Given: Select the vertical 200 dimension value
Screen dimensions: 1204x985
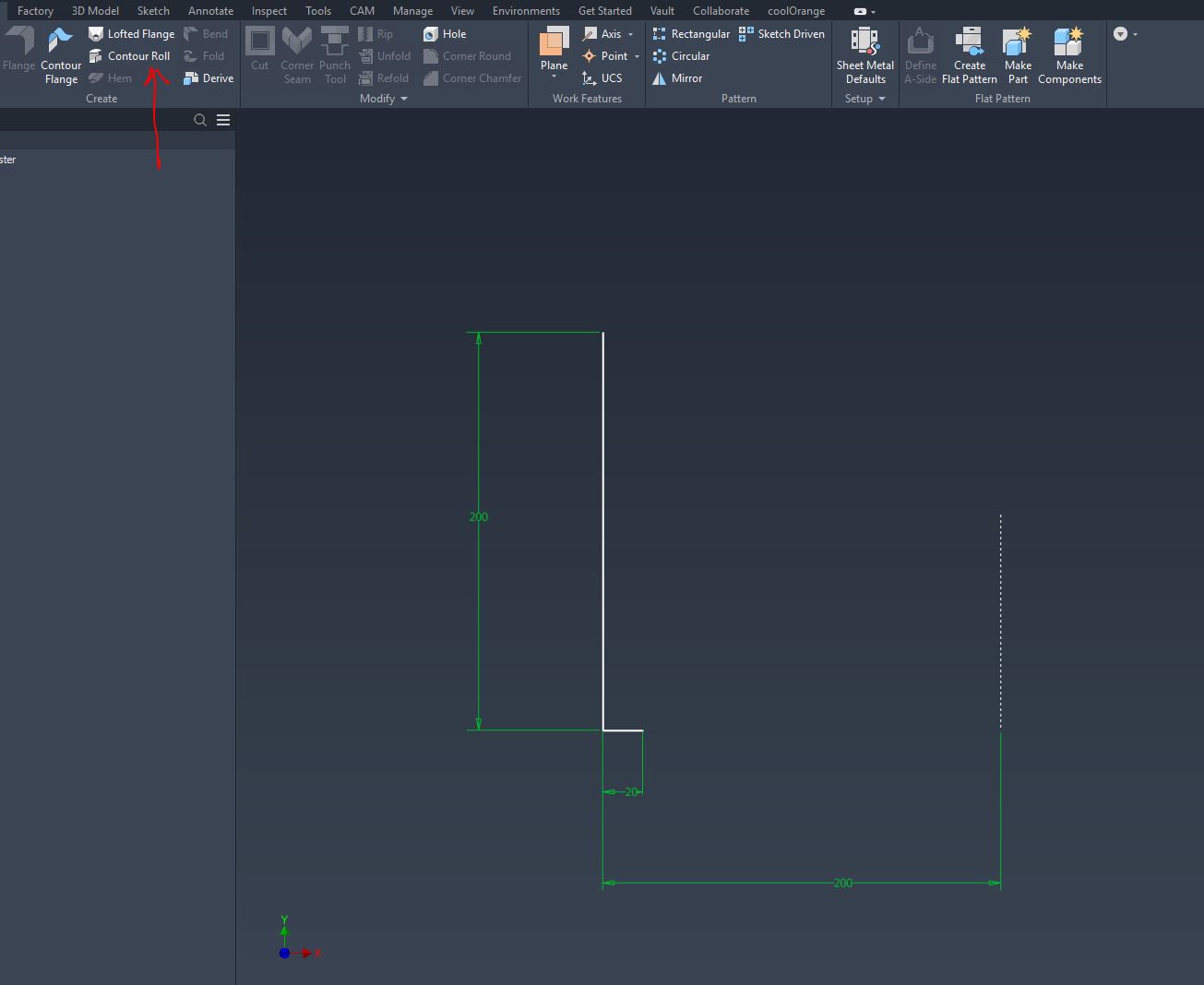Looking at the screenshot, I should [x=479, y=517].
